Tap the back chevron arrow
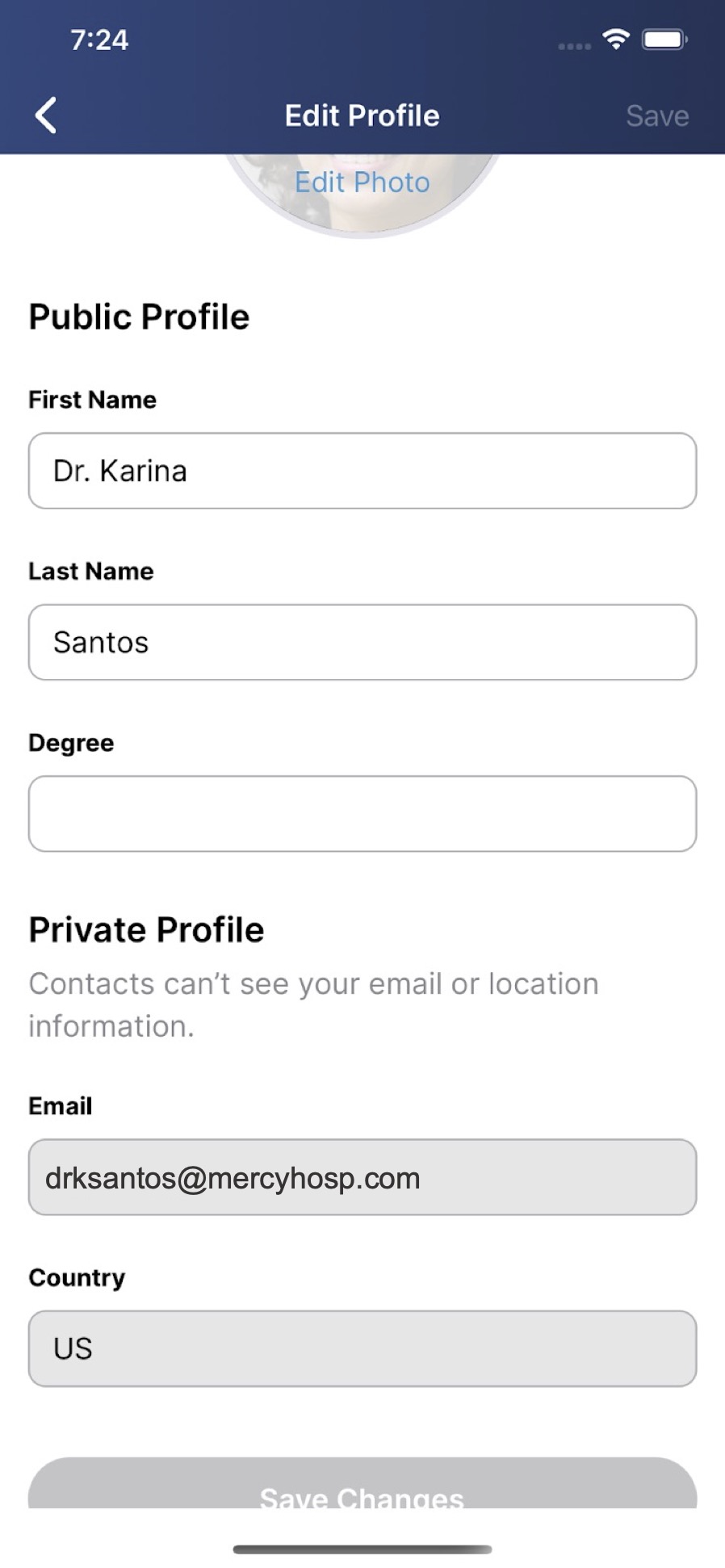Screen dimensions: 725x1568 coord(47,115)
